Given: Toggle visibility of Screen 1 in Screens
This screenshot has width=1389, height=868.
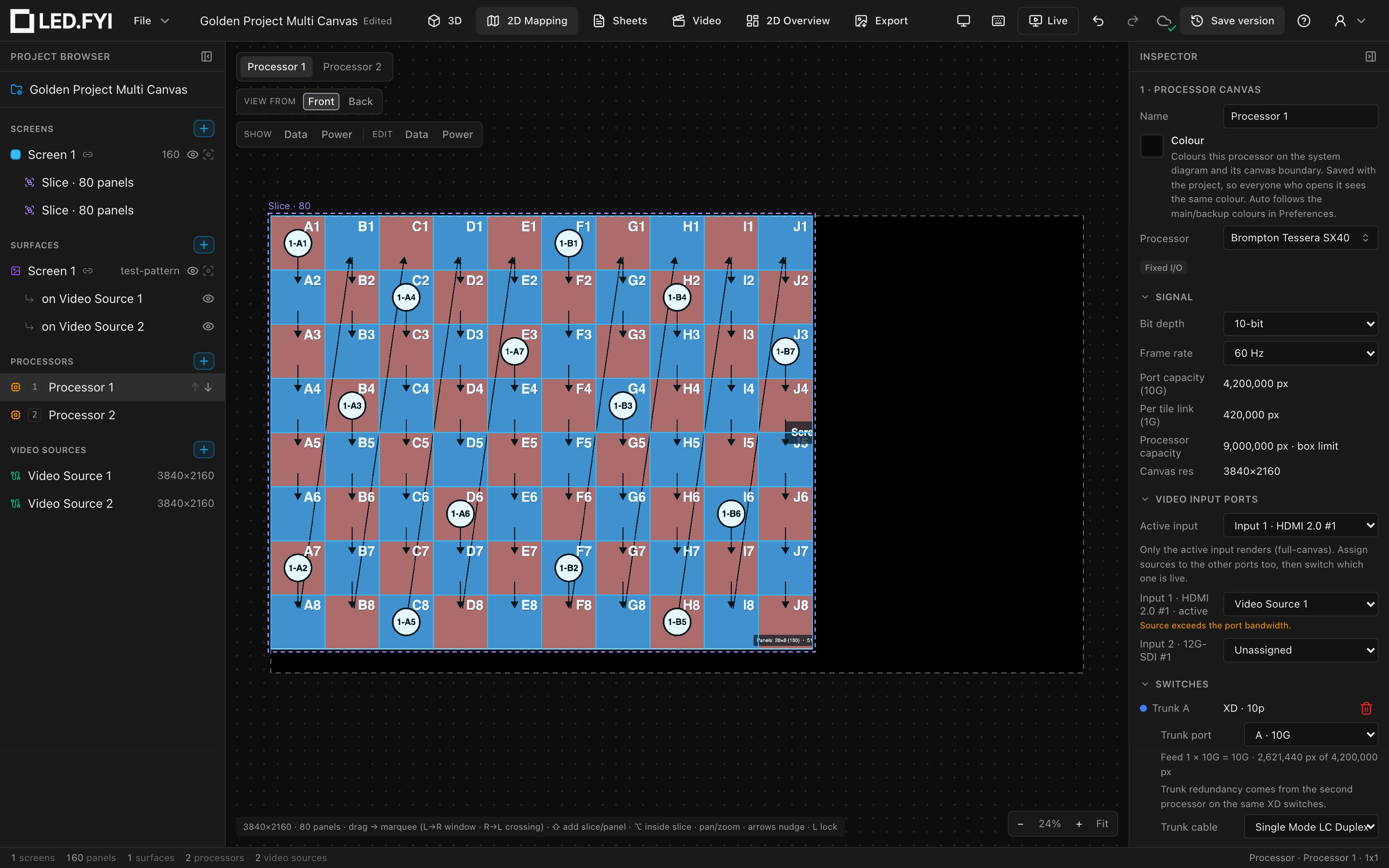Looking at the screenshot, I should [193, 155].
